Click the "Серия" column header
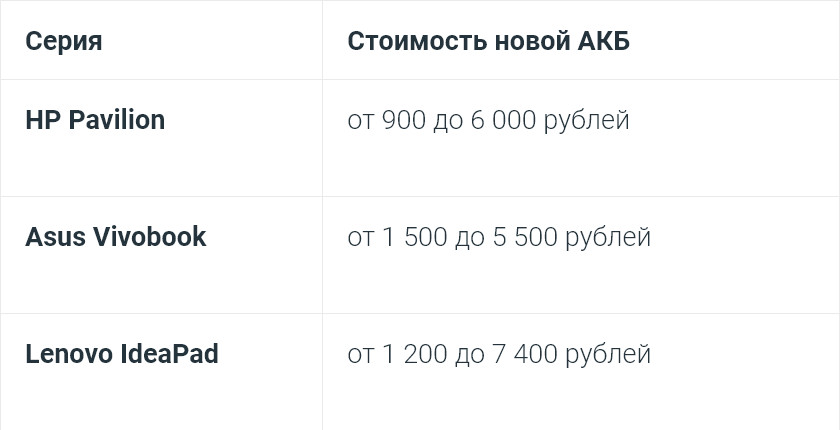Image resolution: width=840 pixels, height=430 pixels. point(63,42)
